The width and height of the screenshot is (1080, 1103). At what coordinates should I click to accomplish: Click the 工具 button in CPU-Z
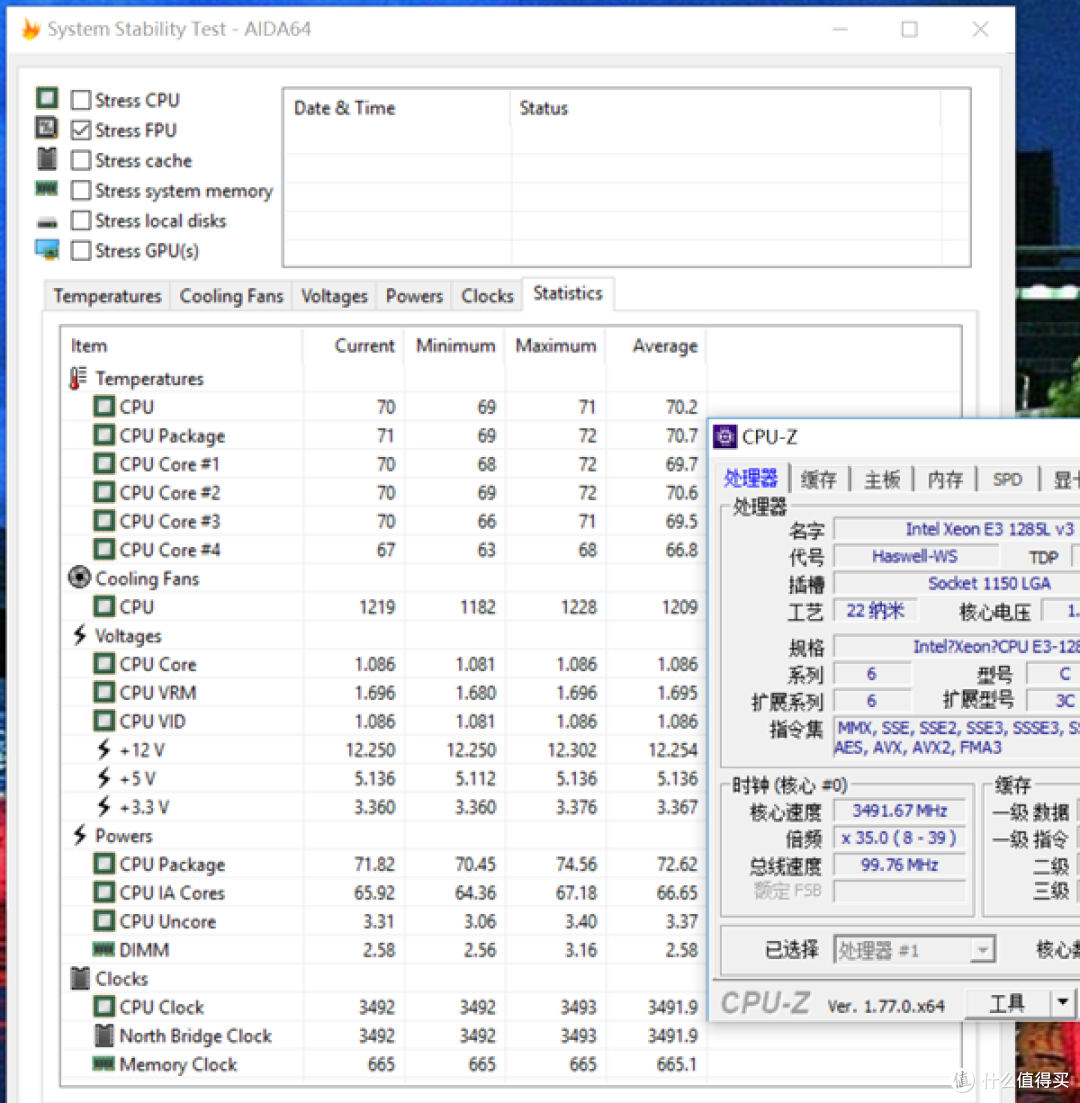coord(1006,1002)
